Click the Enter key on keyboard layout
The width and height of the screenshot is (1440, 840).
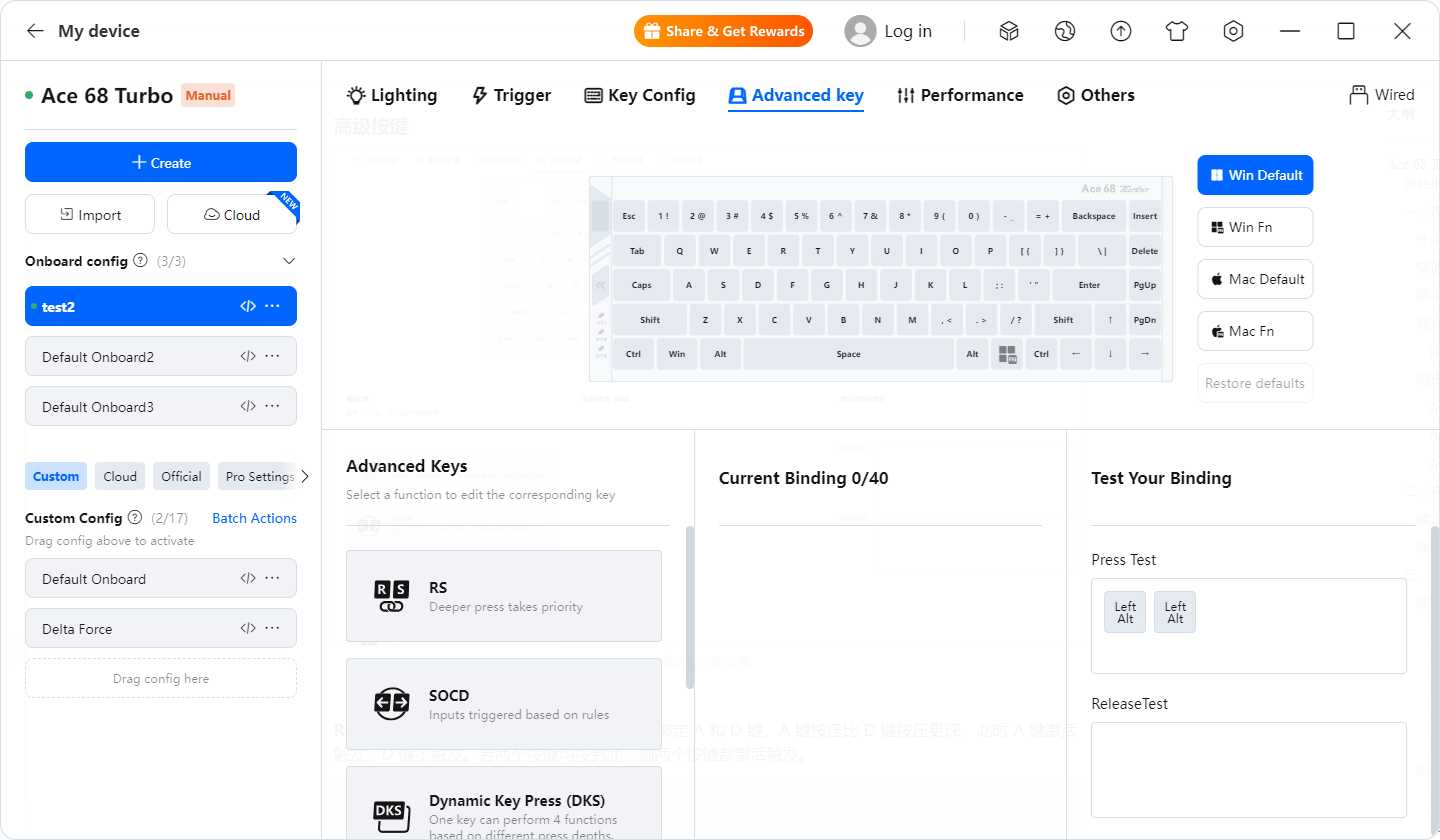point(1089,285)
